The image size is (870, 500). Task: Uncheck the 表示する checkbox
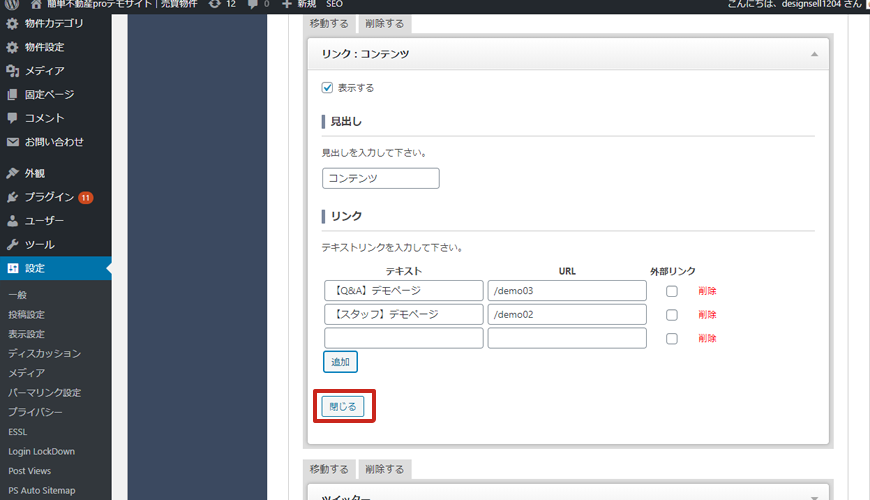[x=327, y=88]
